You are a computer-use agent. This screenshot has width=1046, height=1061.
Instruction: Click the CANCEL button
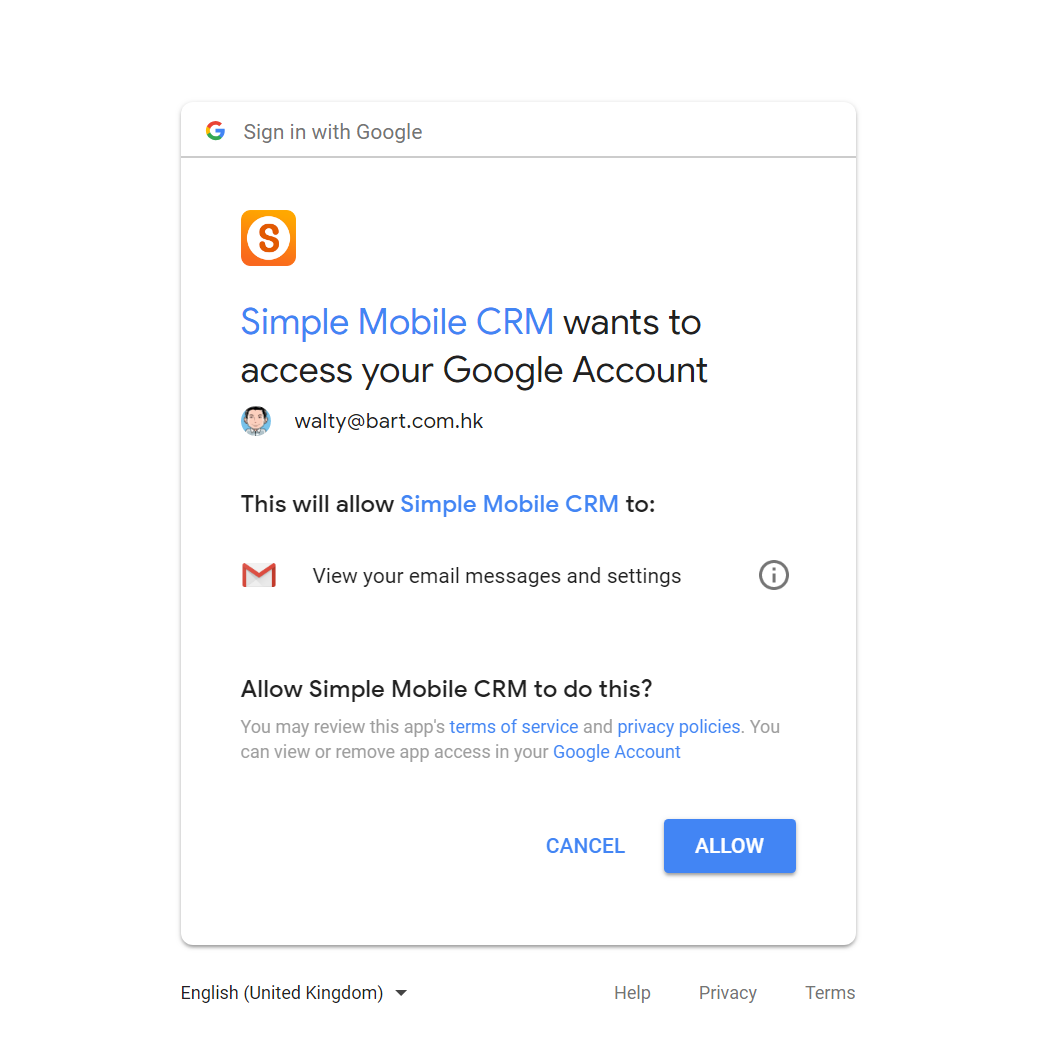585,846
